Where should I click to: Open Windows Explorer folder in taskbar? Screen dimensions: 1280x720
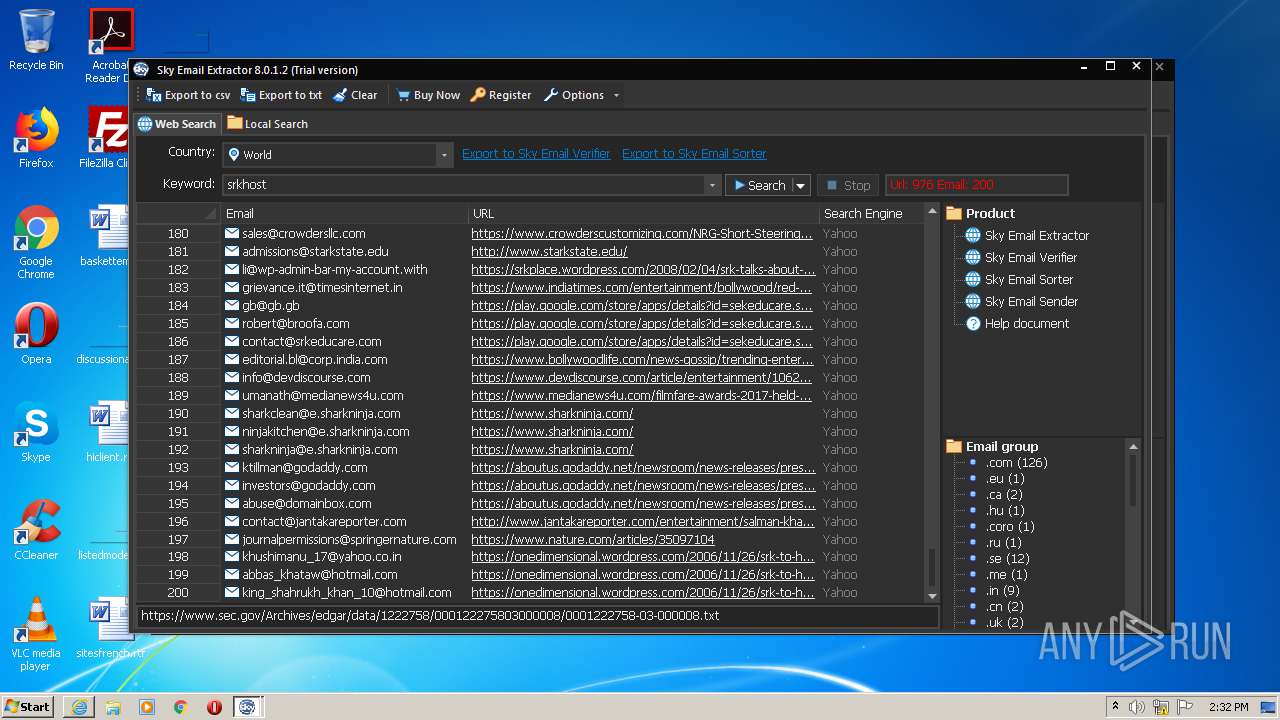pos(113,707)
